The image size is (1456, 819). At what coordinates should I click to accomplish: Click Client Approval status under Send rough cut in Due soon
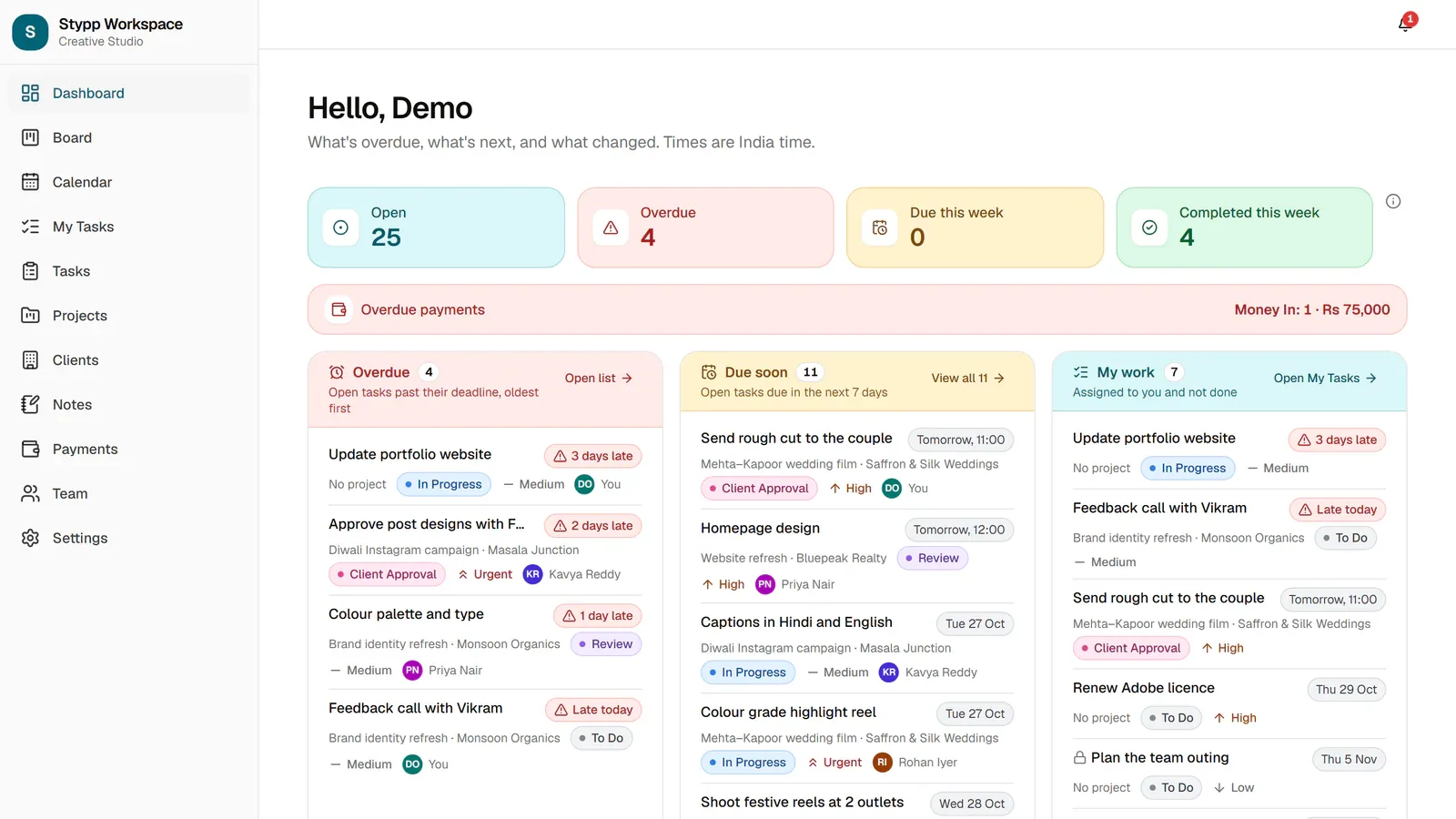(759, 489)
